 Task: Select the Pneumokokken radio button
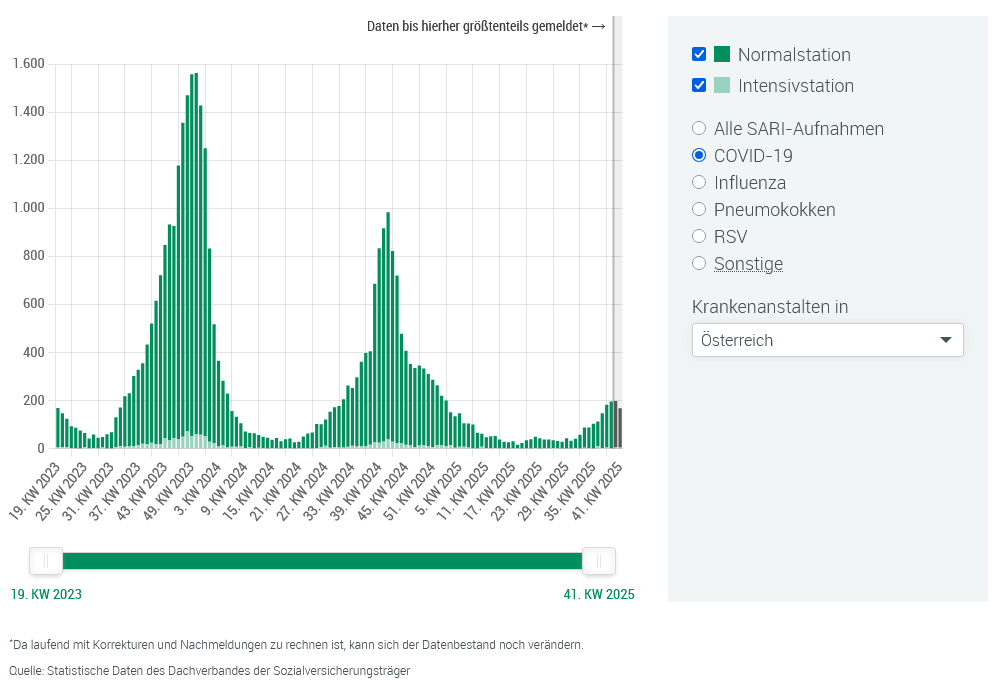(x=699, y=210)
